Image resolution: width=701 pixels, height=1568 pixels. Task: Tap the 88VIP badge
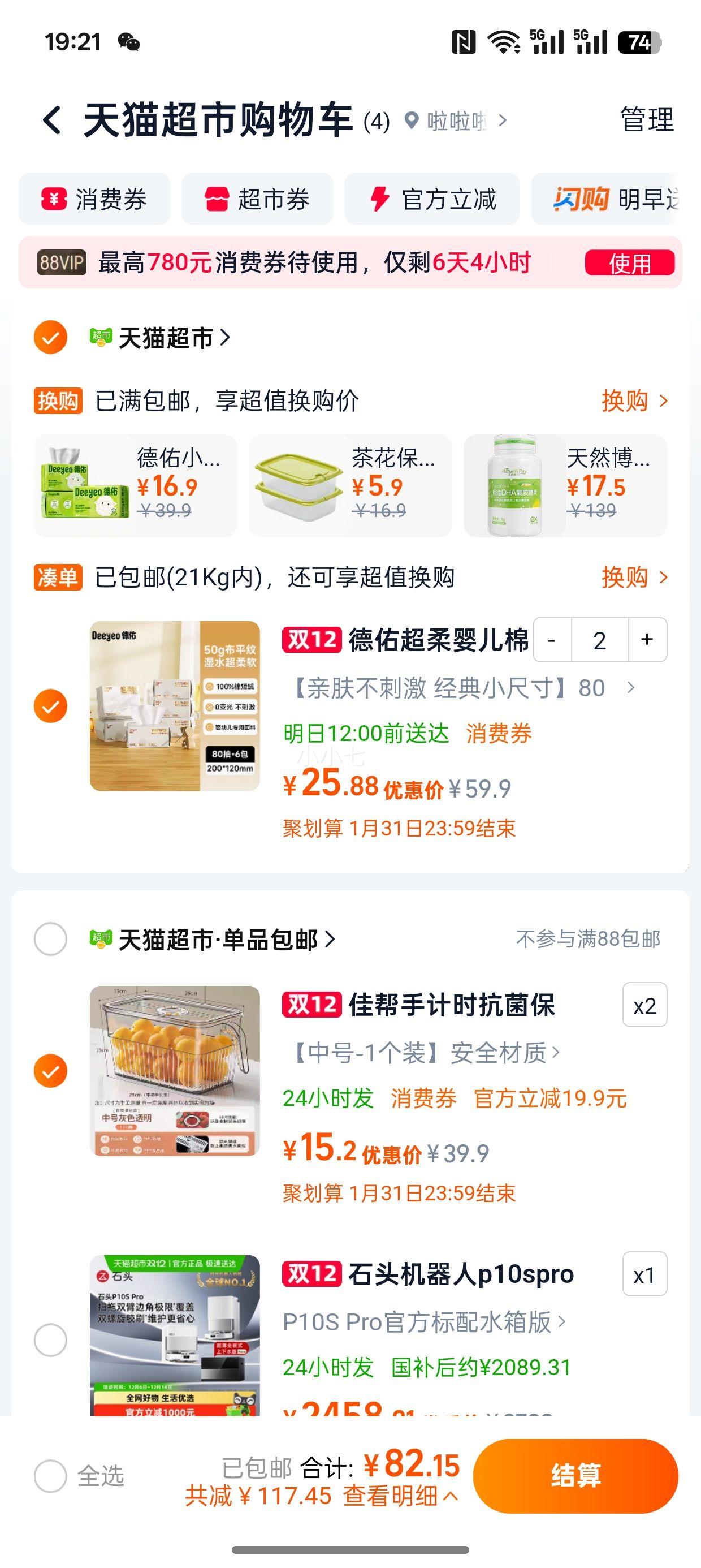[62, 263]
